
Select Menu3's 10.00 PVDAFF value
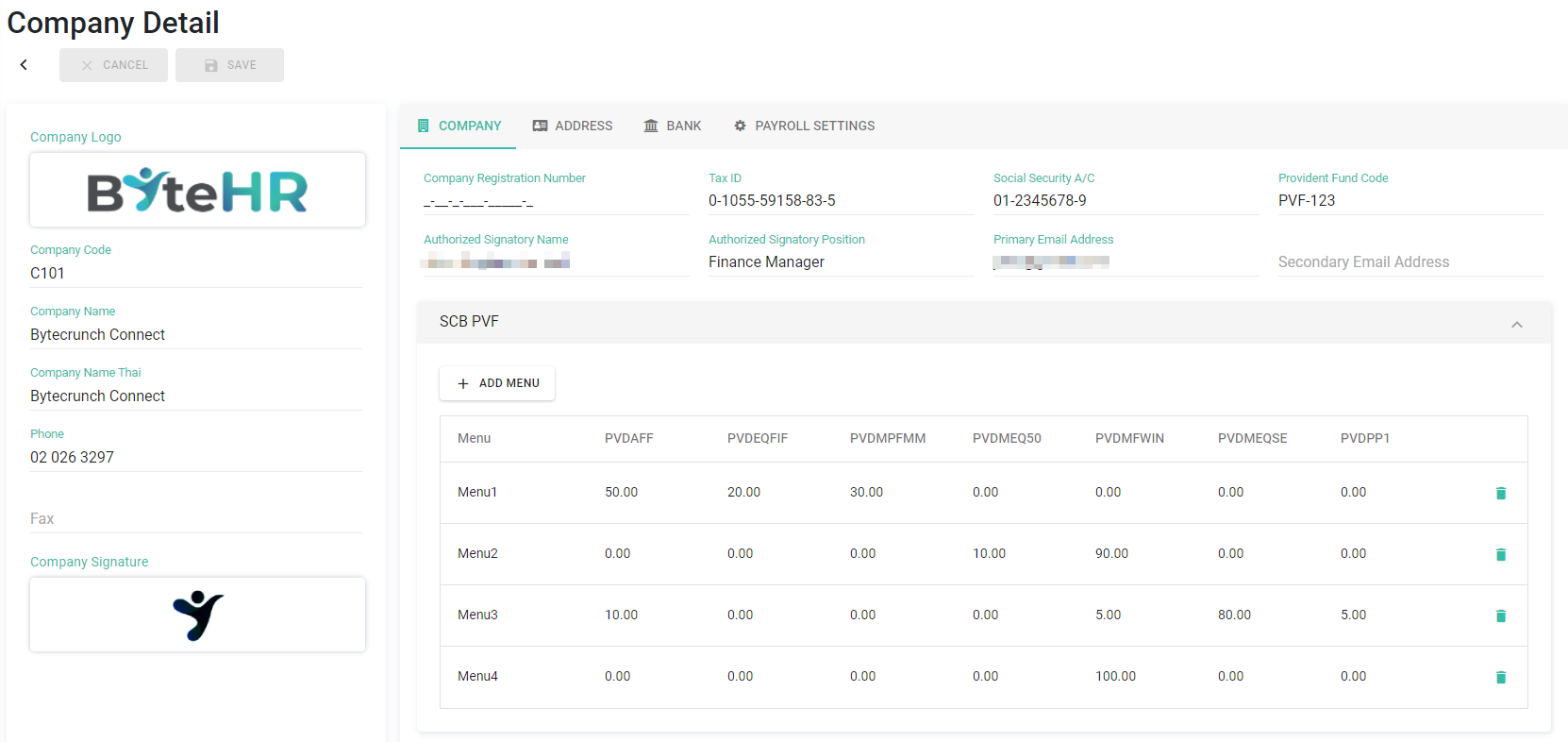[x=621, y=616]
